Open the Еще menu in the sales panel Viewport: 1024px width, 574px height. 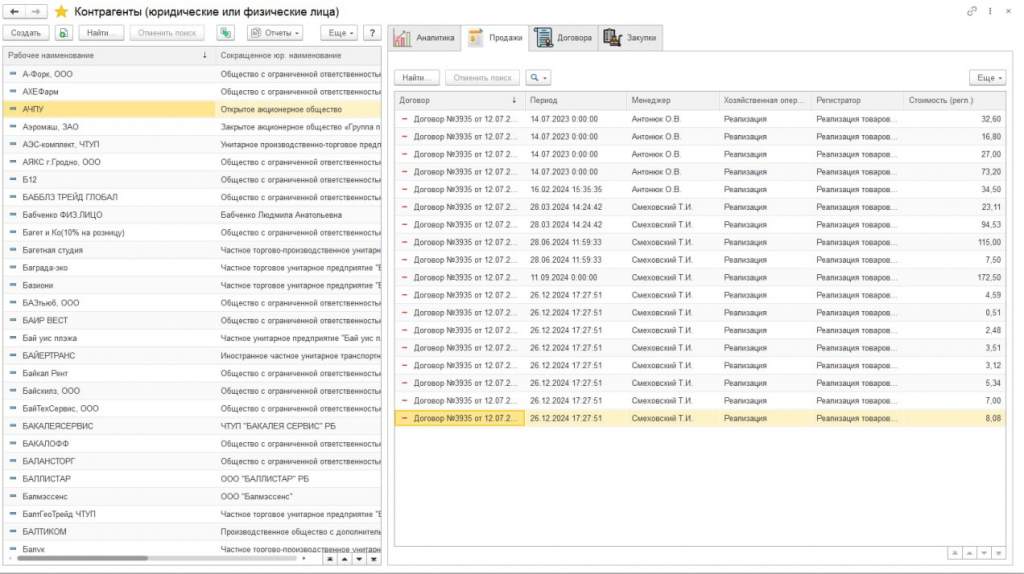point(988,77)
